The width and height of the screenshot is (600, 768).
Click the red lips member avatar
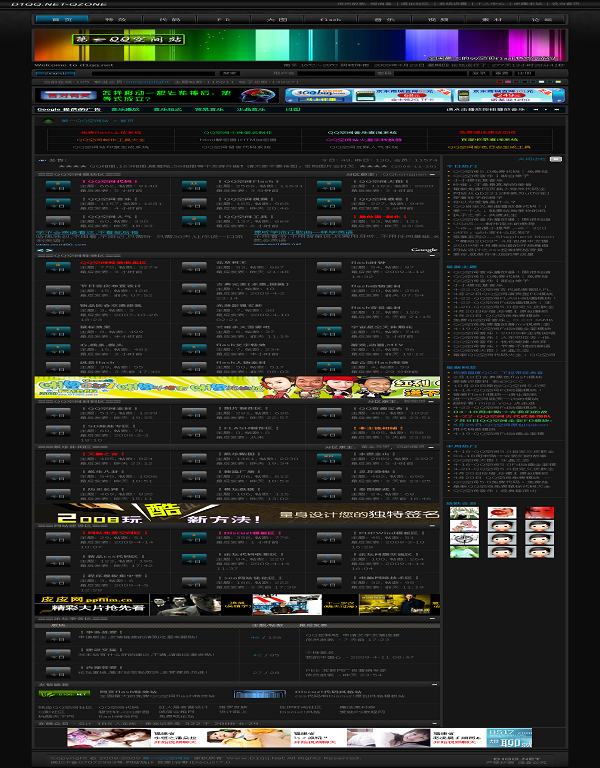502,513
